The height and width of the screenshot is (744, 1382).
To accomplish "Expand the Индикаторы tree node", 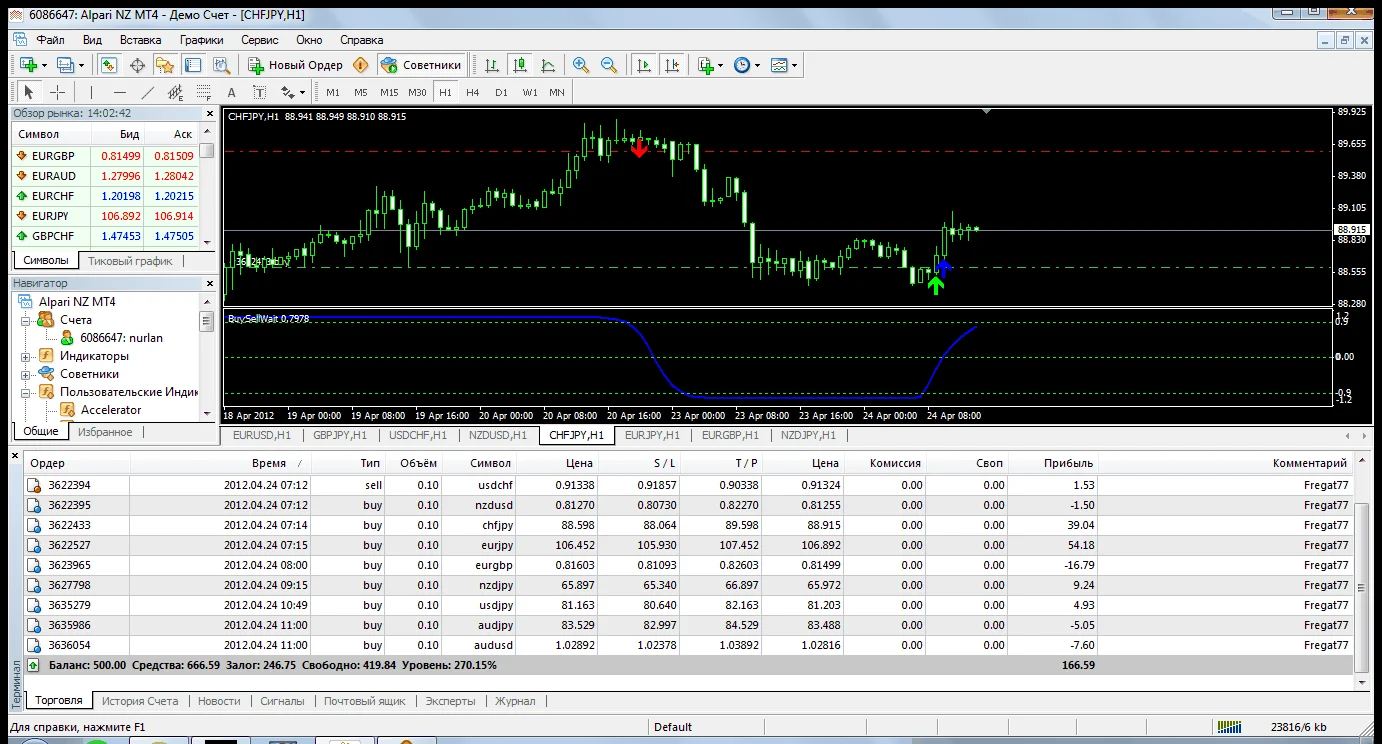I will click(x=26, y=356).
